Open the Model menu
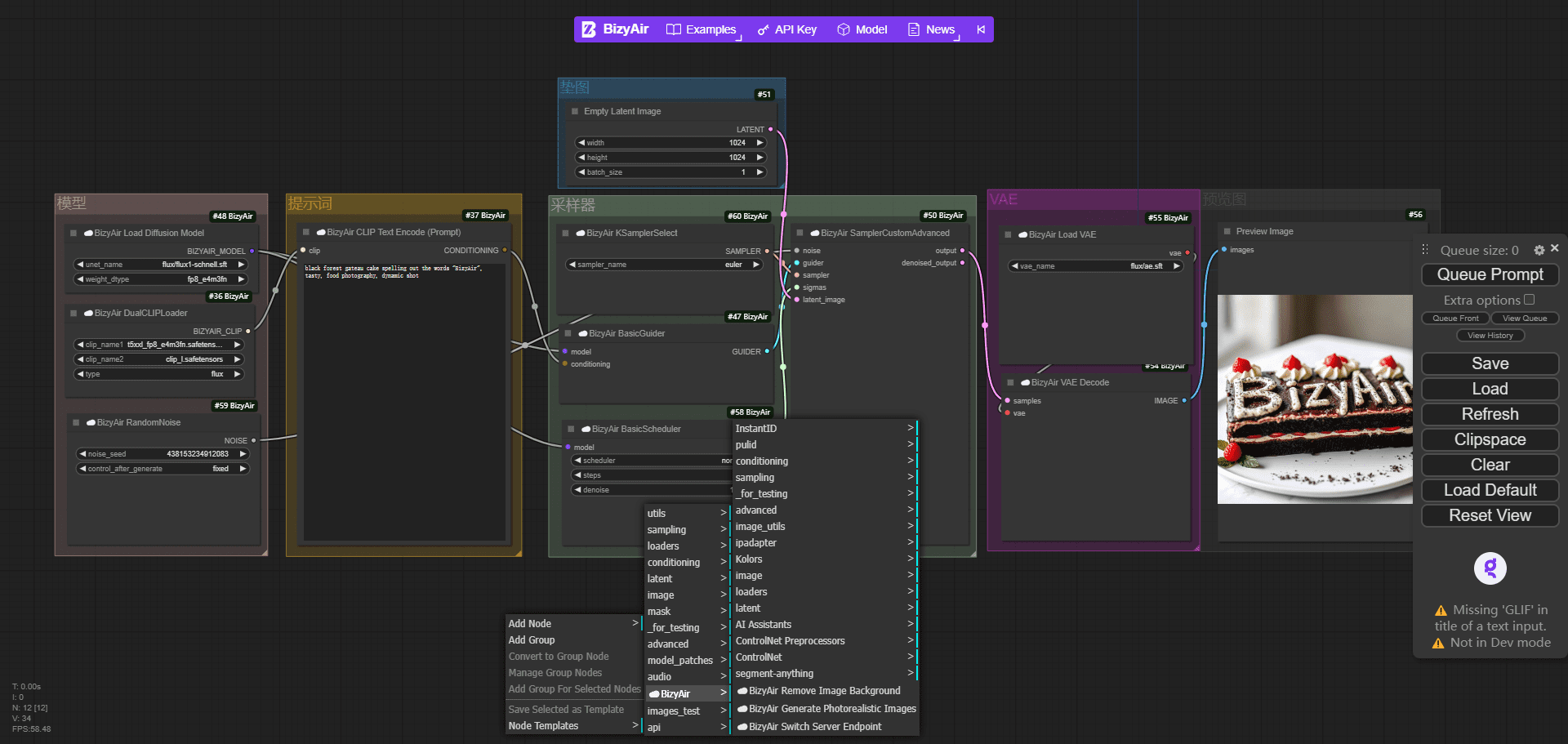 [x=862, y=29]
